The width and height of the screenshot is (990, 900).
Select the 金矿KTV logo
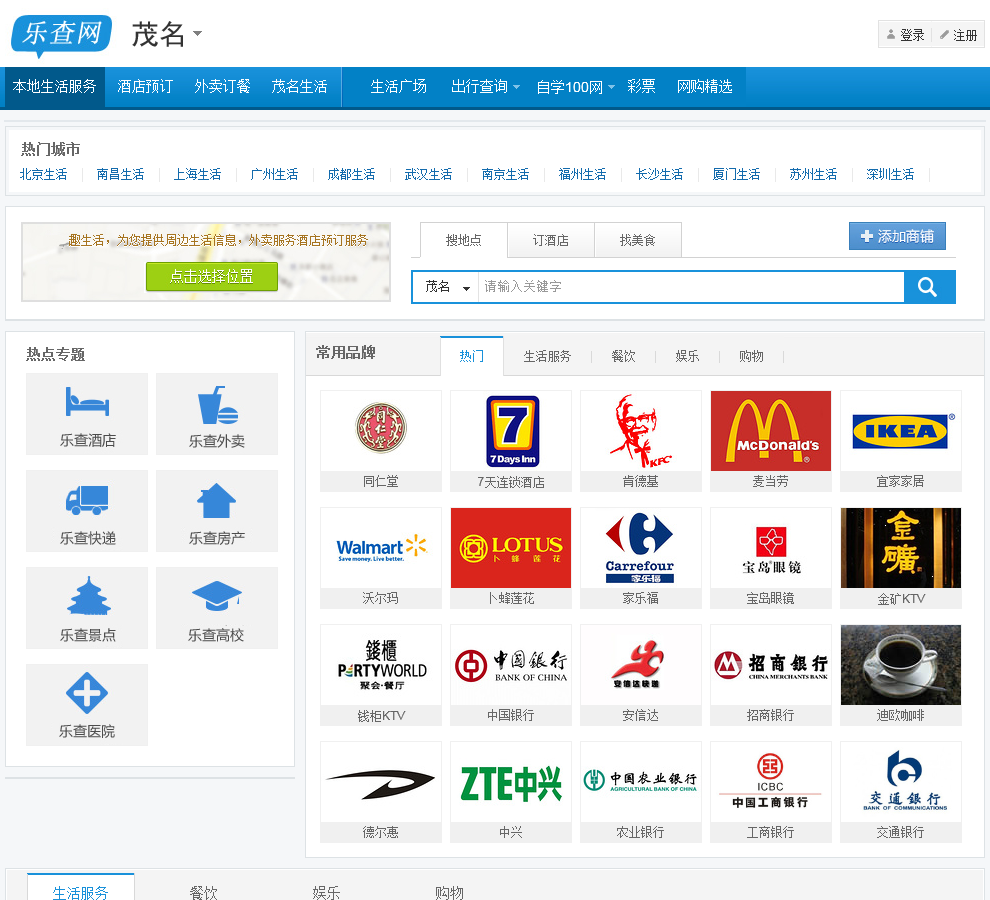pyautogui.click(x=901, y=548)
